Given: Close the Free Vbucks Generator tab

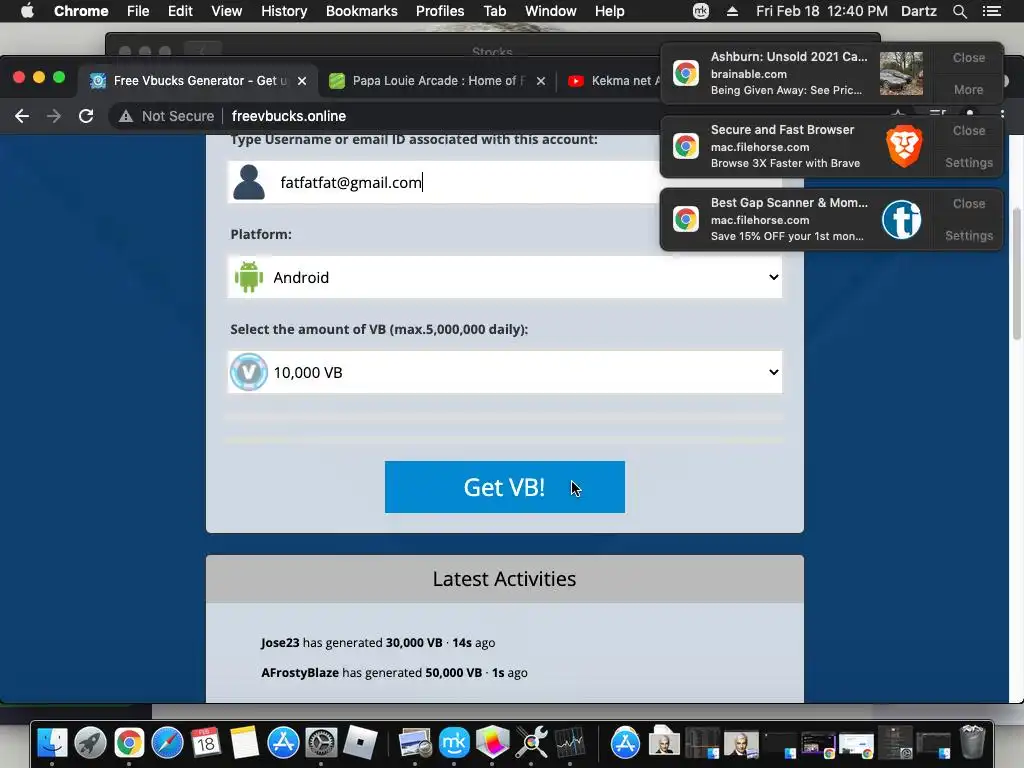Looking at the screenshot, I should coord(302,81).
